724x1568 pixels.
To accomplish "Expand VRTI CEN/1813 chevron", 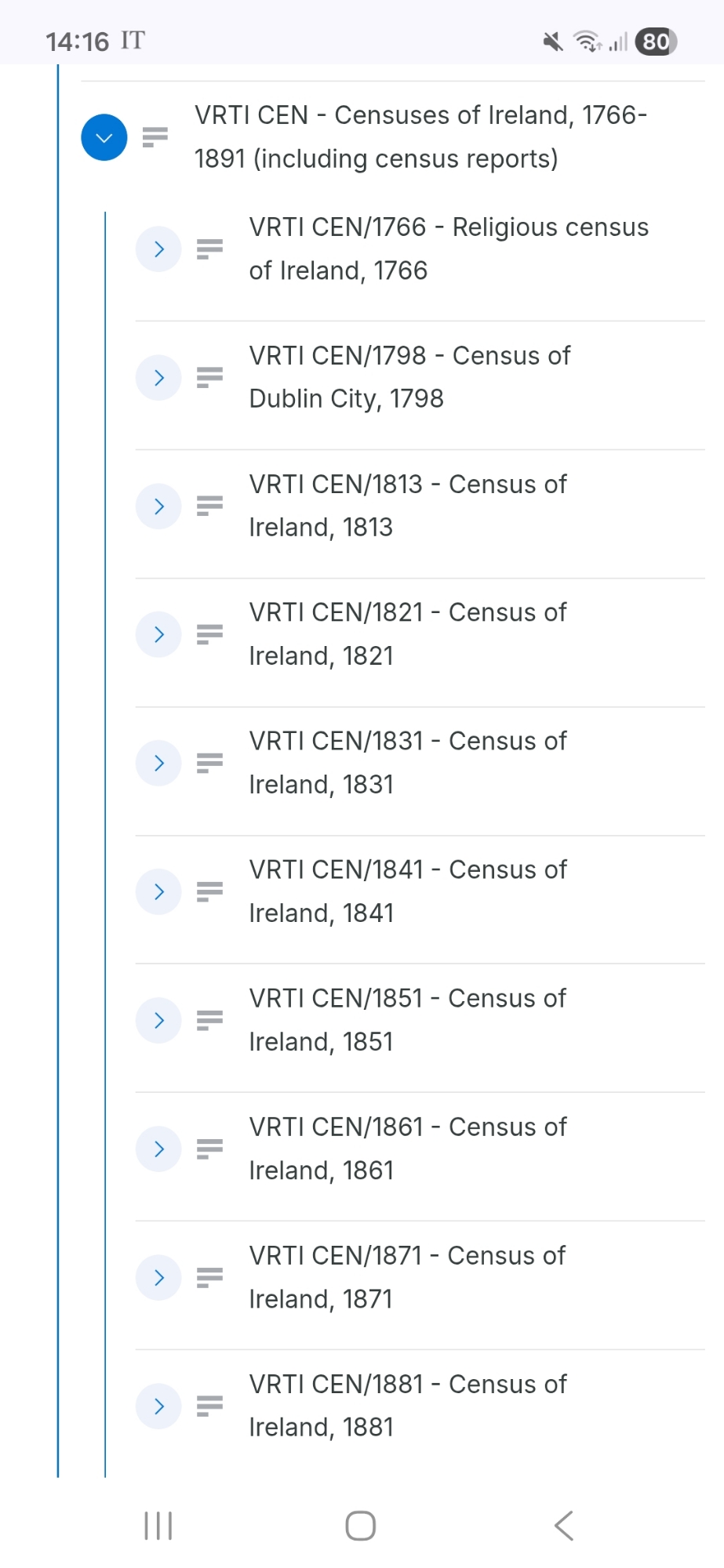I will 158,506.
